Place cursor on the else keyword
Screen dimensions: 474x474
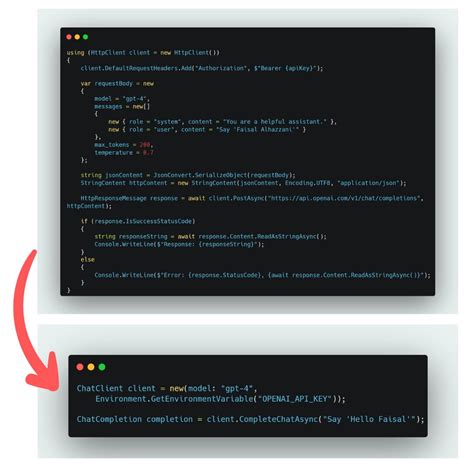(x=88, y=259)
